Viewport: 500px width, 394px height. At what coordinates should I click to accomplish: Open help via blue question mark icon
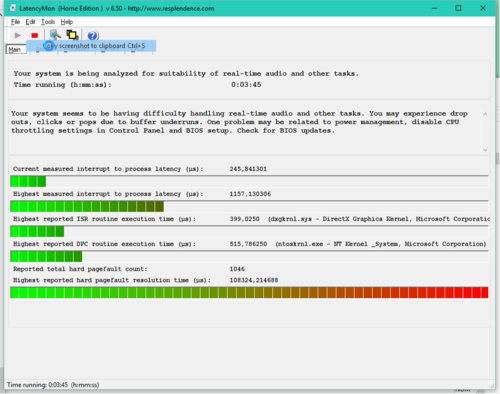pos(93,35)
